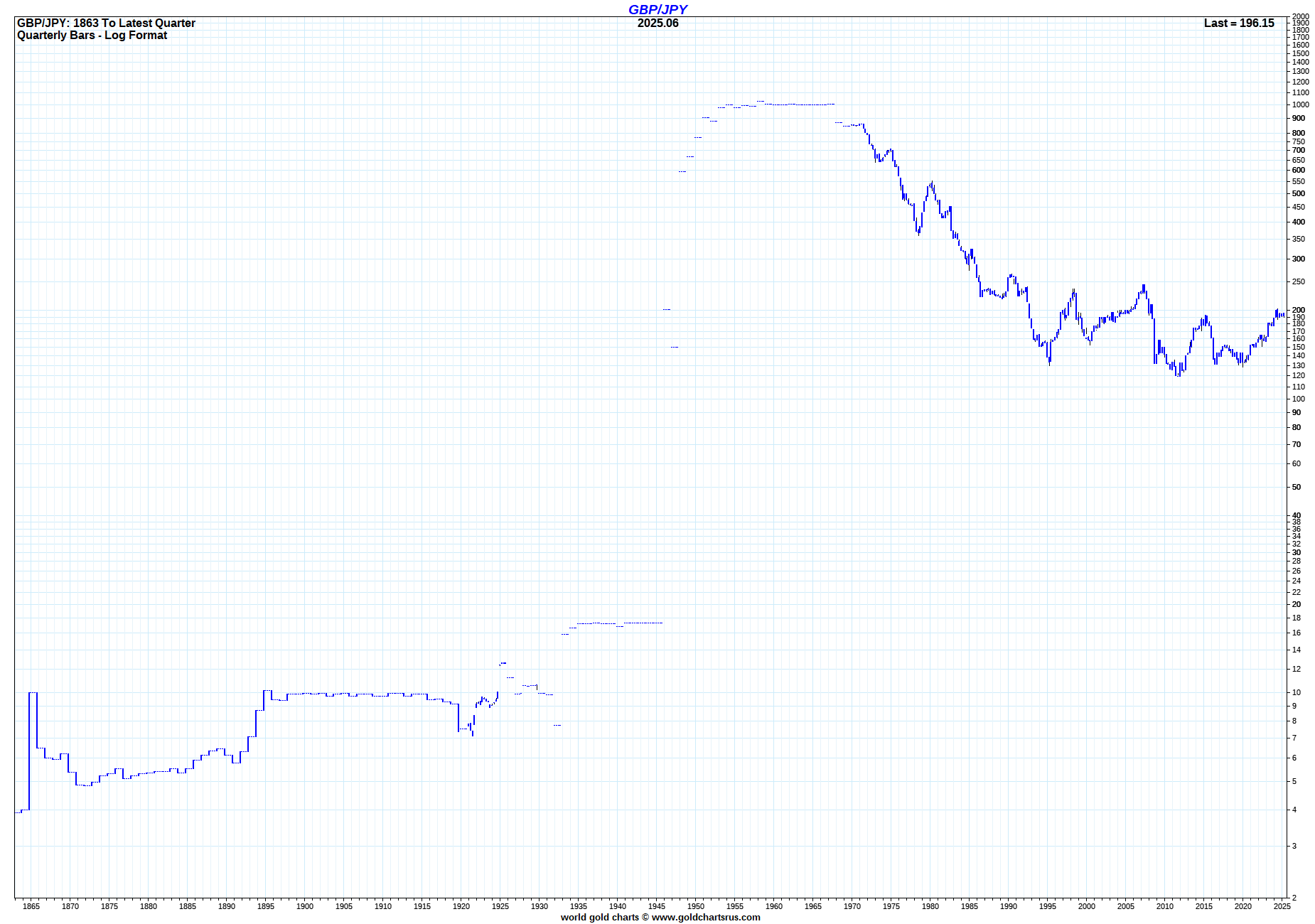Click the 1980 x-axis year label
Viewport: 1315px width, 924px height.
pyautogui.click(x=930, y=906)
